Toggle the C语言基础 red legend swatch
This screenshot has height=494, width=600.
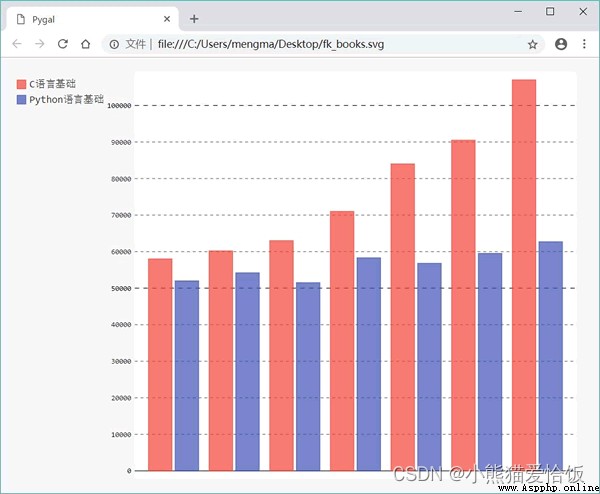point(21,84)
